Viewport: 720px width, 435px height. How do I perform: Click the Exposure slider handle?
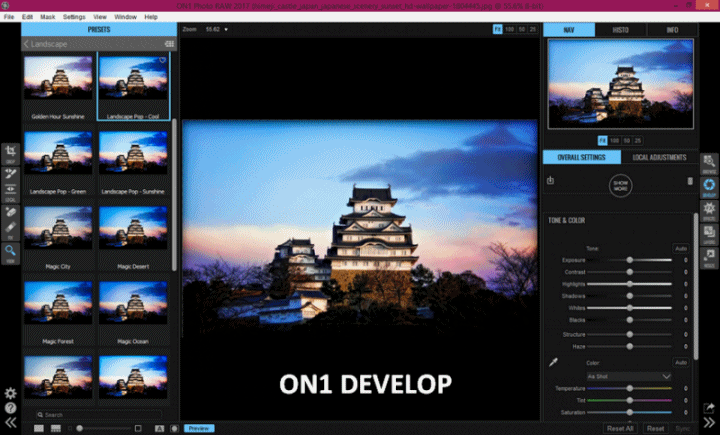[x=630, y=260]
